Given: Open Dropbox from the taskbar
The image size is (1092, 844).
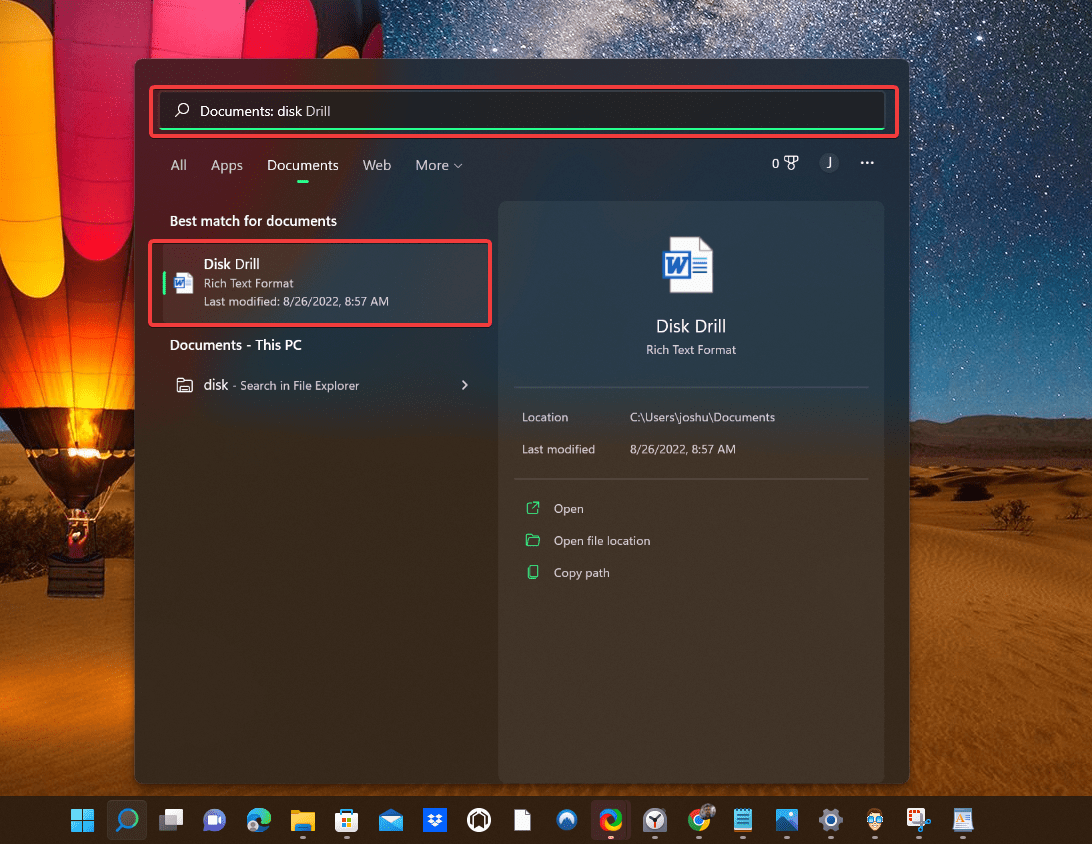Looking at the screenshot, I should tap(435, 820).
